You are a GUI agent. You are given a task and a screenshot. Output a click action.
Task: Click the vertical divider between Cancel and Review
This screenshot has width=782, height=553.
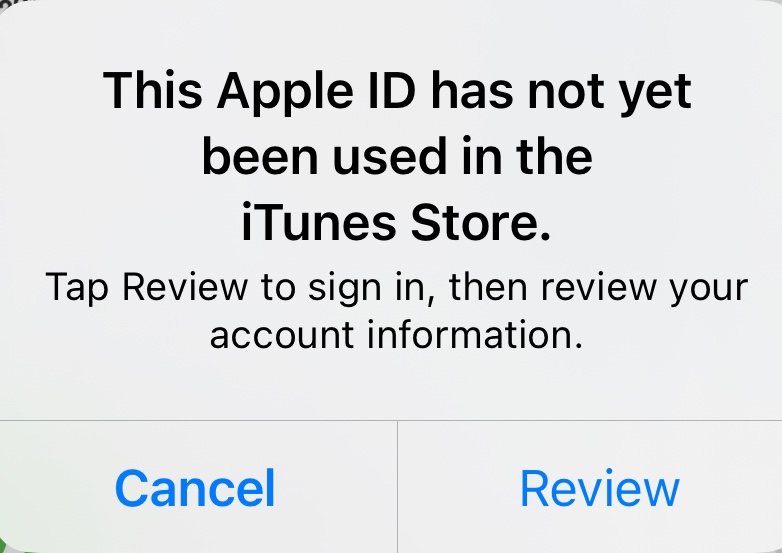[x=397, y=487]
